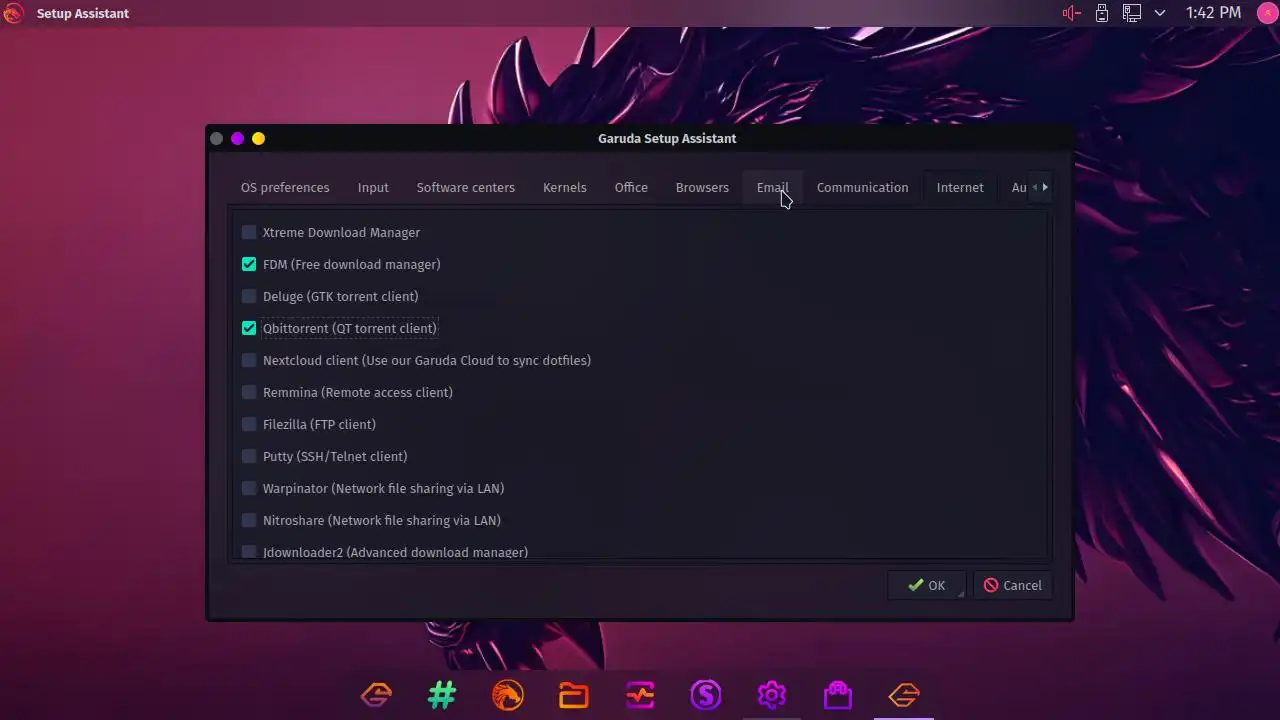
Task: Select the Kernels tab
Action: point(565,187)
